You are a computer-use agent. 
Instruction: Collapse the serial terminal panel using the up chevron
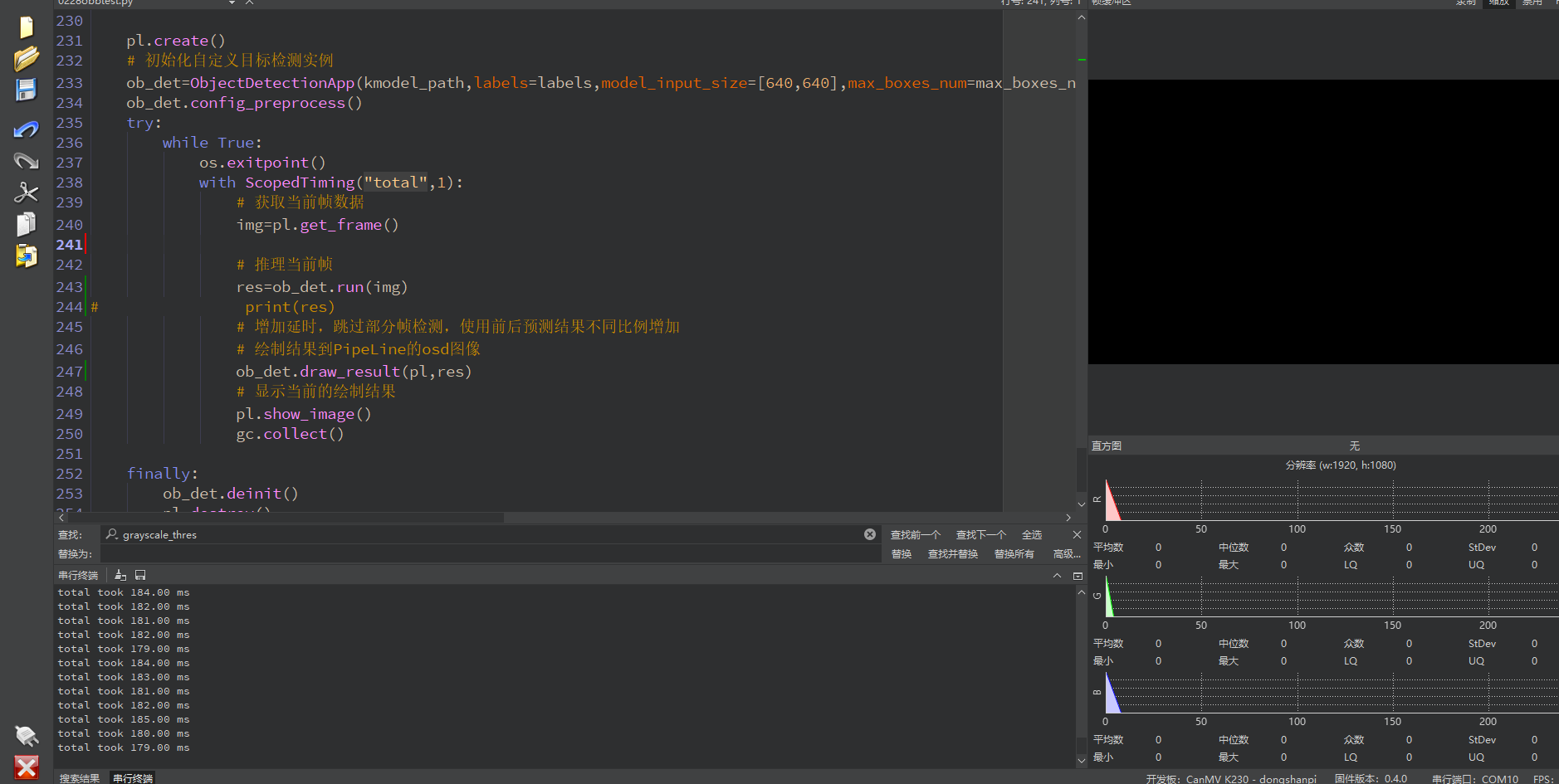1057,576
